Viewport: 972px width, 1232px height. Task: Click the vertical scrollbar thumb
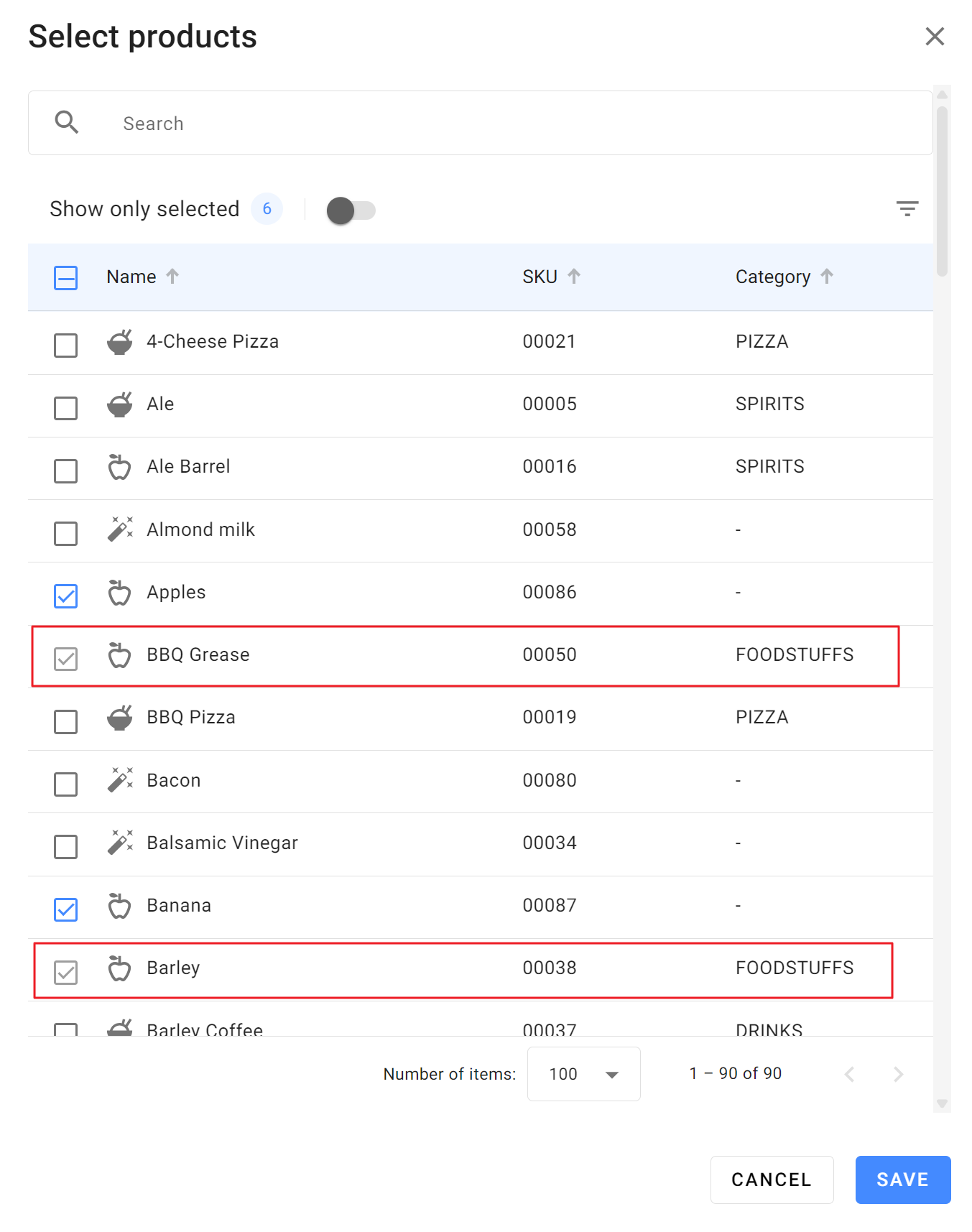[942, 190]
